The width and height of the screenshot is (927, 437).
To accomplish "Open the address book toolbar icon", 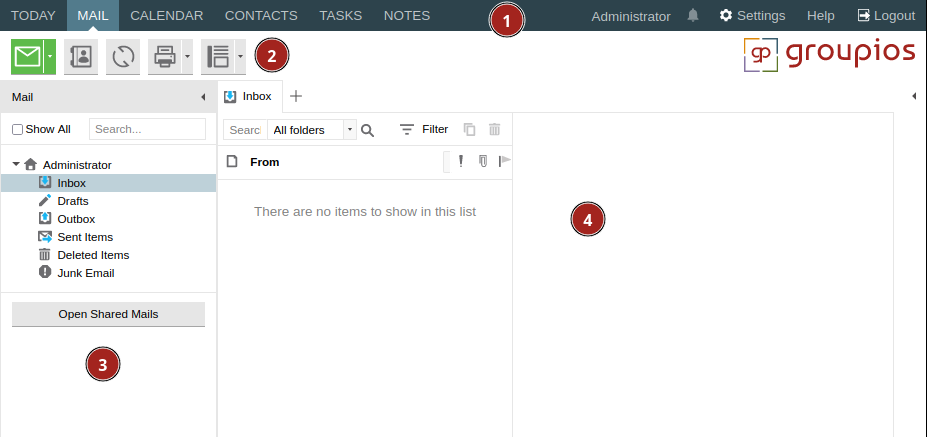I will [81, 57].
